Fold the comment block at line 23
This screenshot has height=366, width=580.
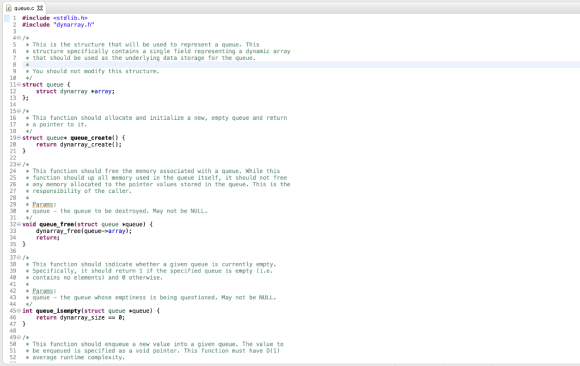pos(19,164)
